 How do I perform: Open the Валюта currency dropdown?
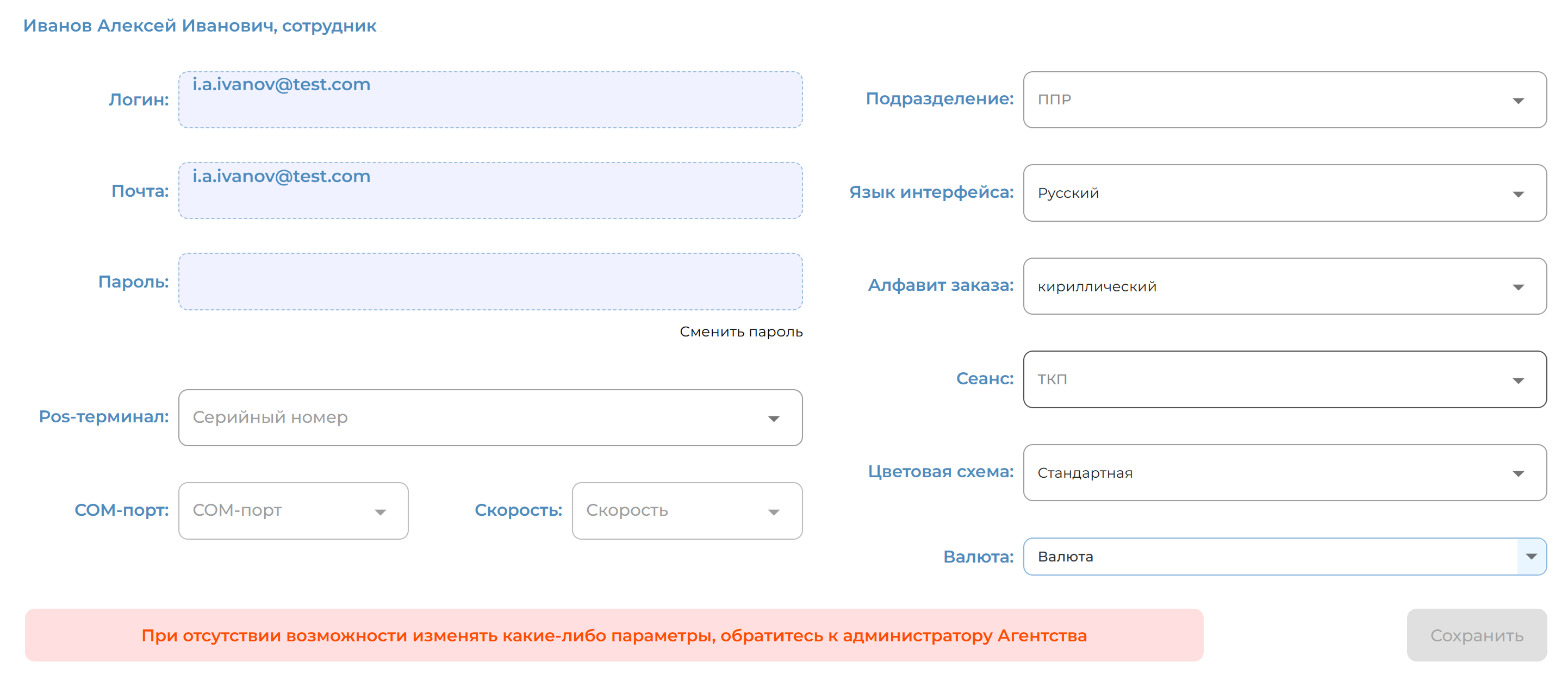point(1278,556)
